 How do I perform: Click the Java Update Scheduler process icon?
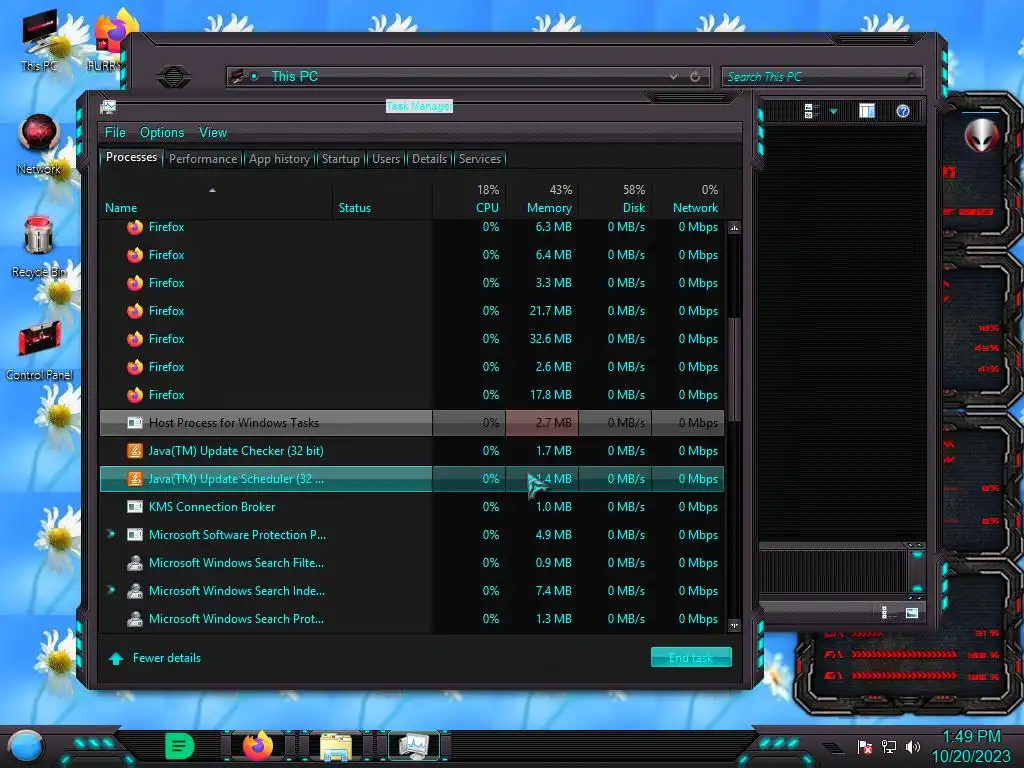[135, 479]
